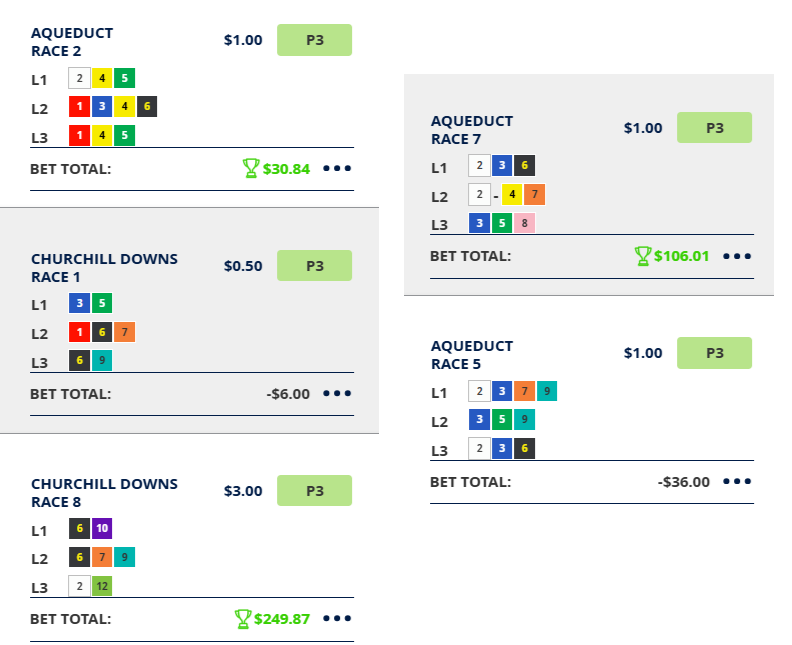Open three-dot menu for Aqueduct Race 7

(x=737, y=256)
